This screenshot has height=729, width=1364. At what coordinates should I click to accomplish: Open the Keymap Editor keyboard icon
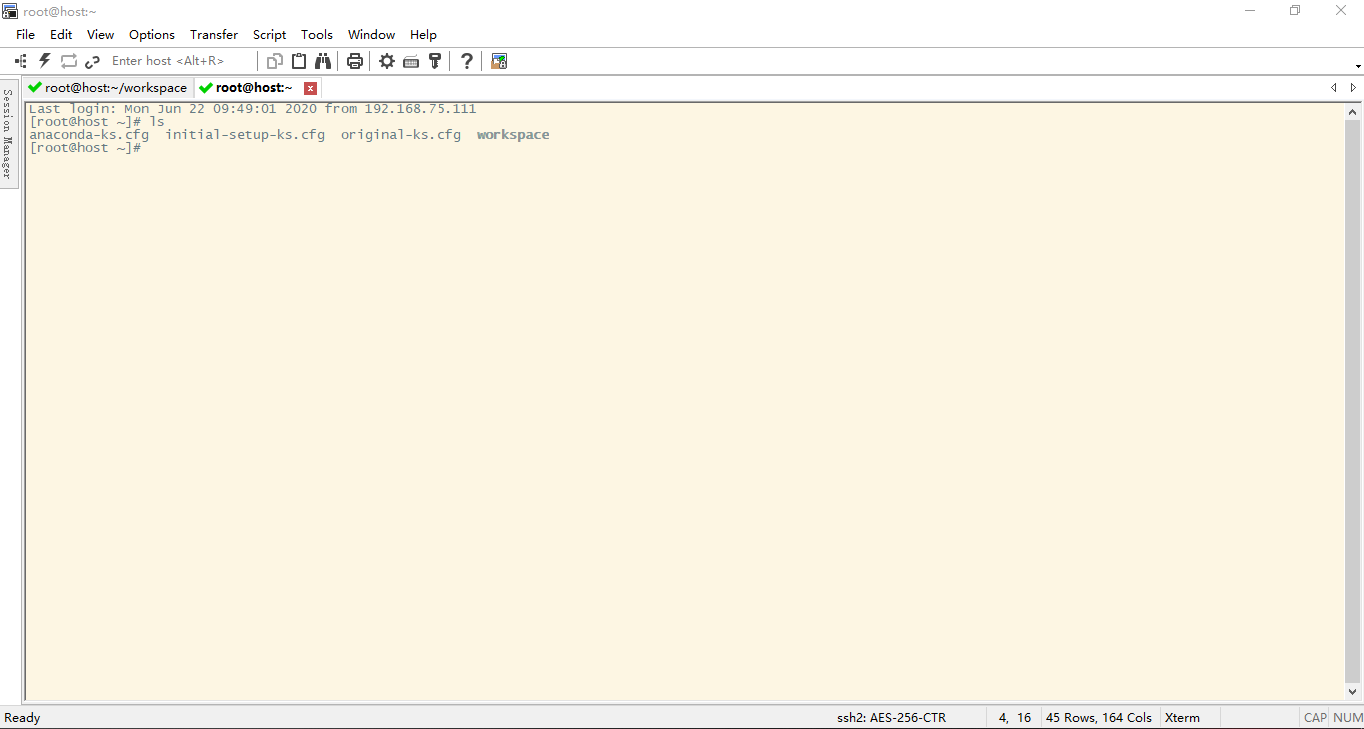point(411,62)
